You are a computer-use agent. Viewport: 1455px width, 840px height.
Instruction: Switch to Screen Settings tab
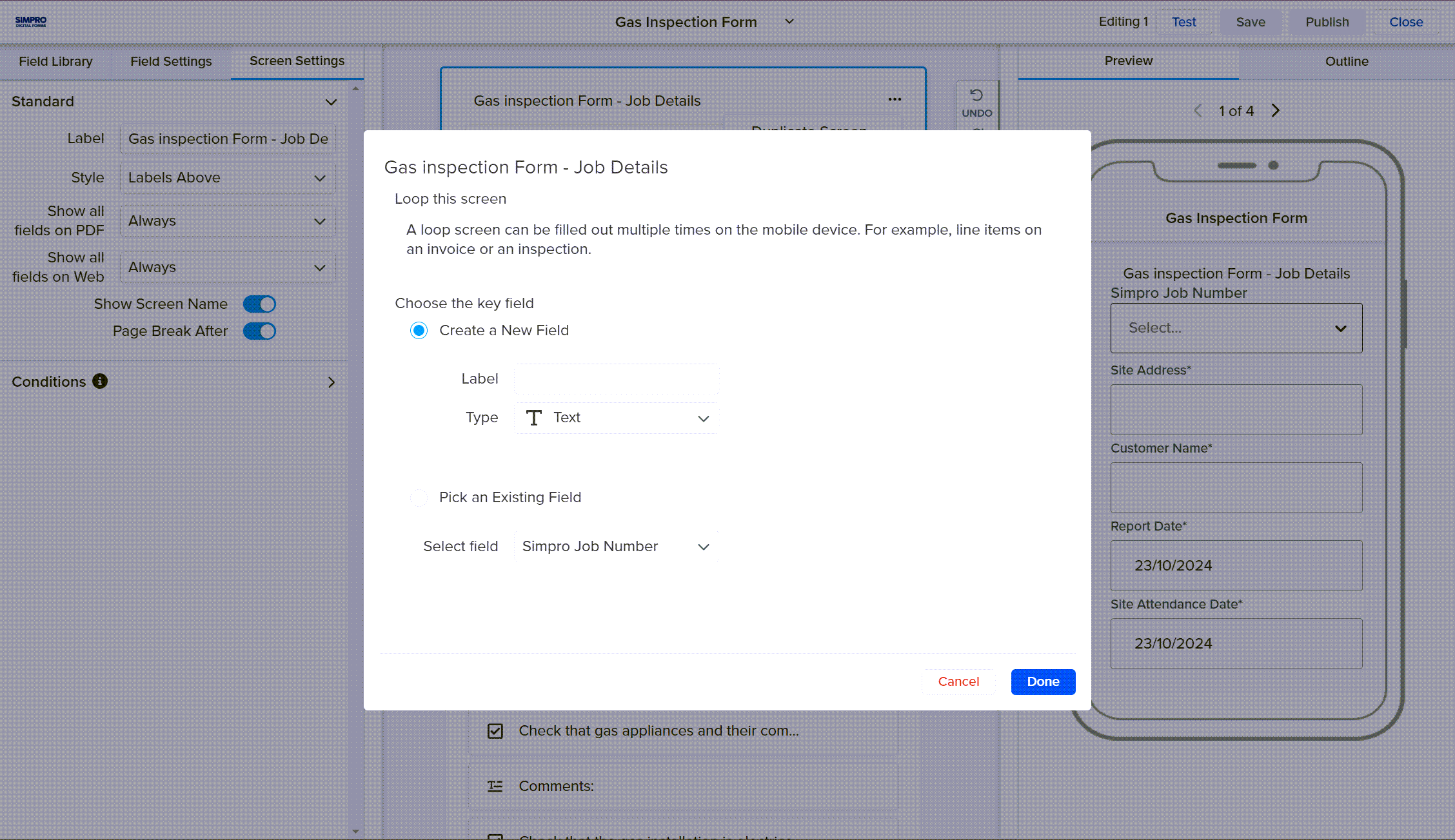tap(297, 61)
